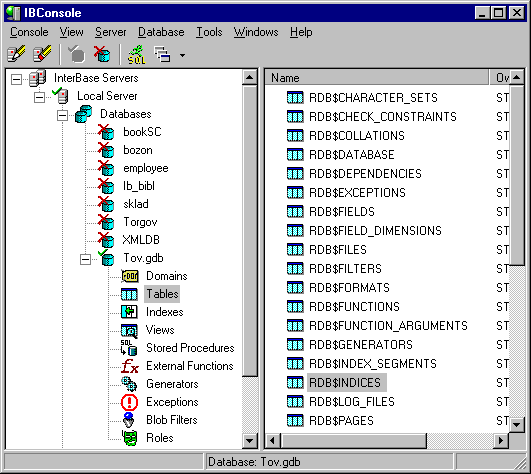531x474 pixels.
Task: Open the Help menu
Action: (x=301, y=32)
